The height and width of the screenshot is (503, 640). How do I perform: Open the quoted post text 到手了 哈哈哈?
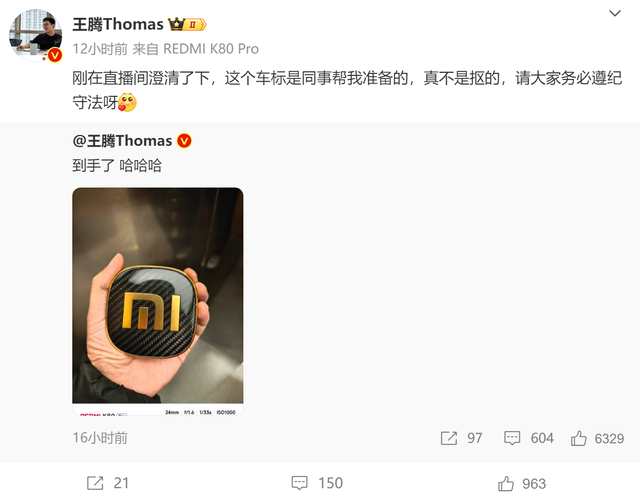point(117,166)
